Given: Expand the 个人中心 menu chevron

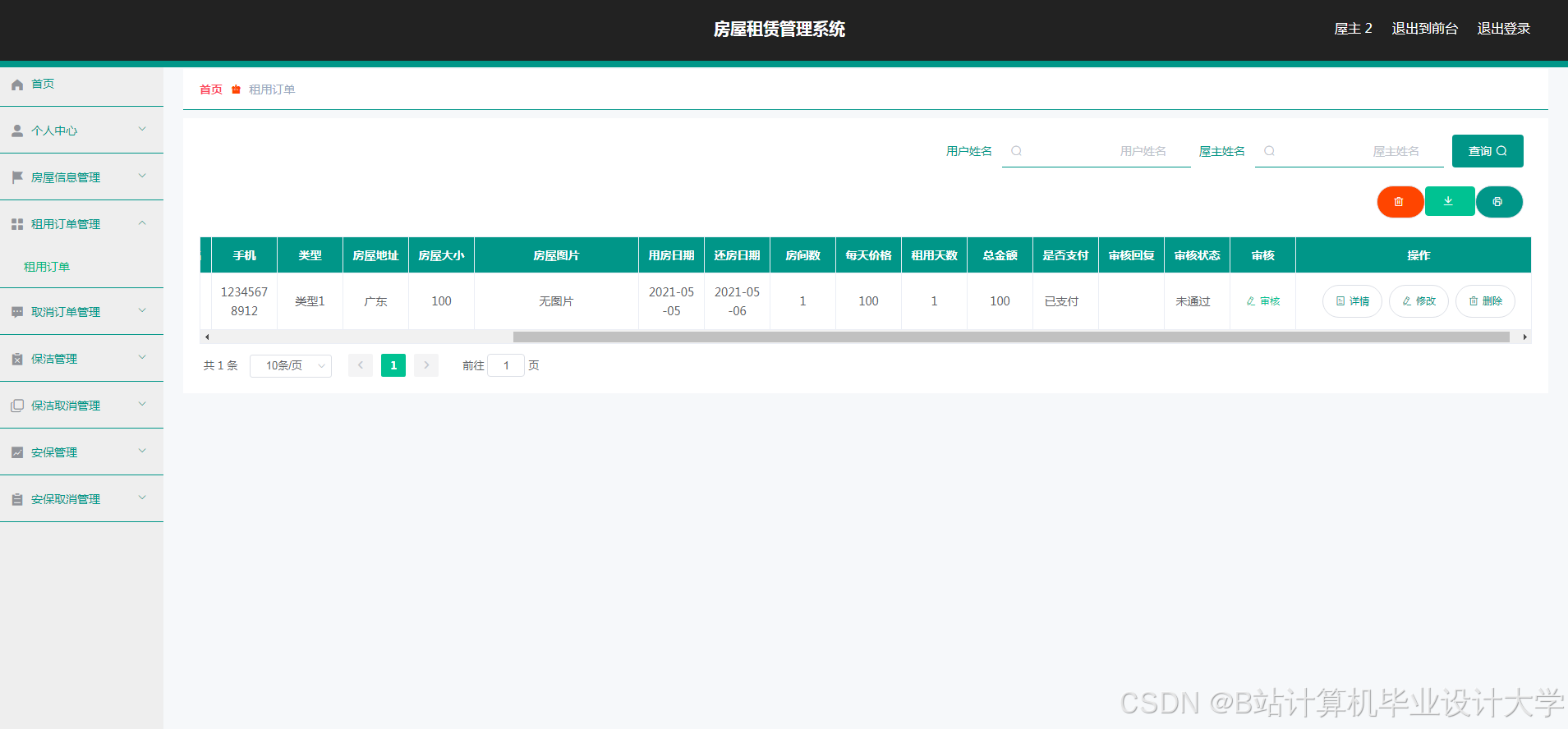Looking at the screenshot, I should 142,129.
